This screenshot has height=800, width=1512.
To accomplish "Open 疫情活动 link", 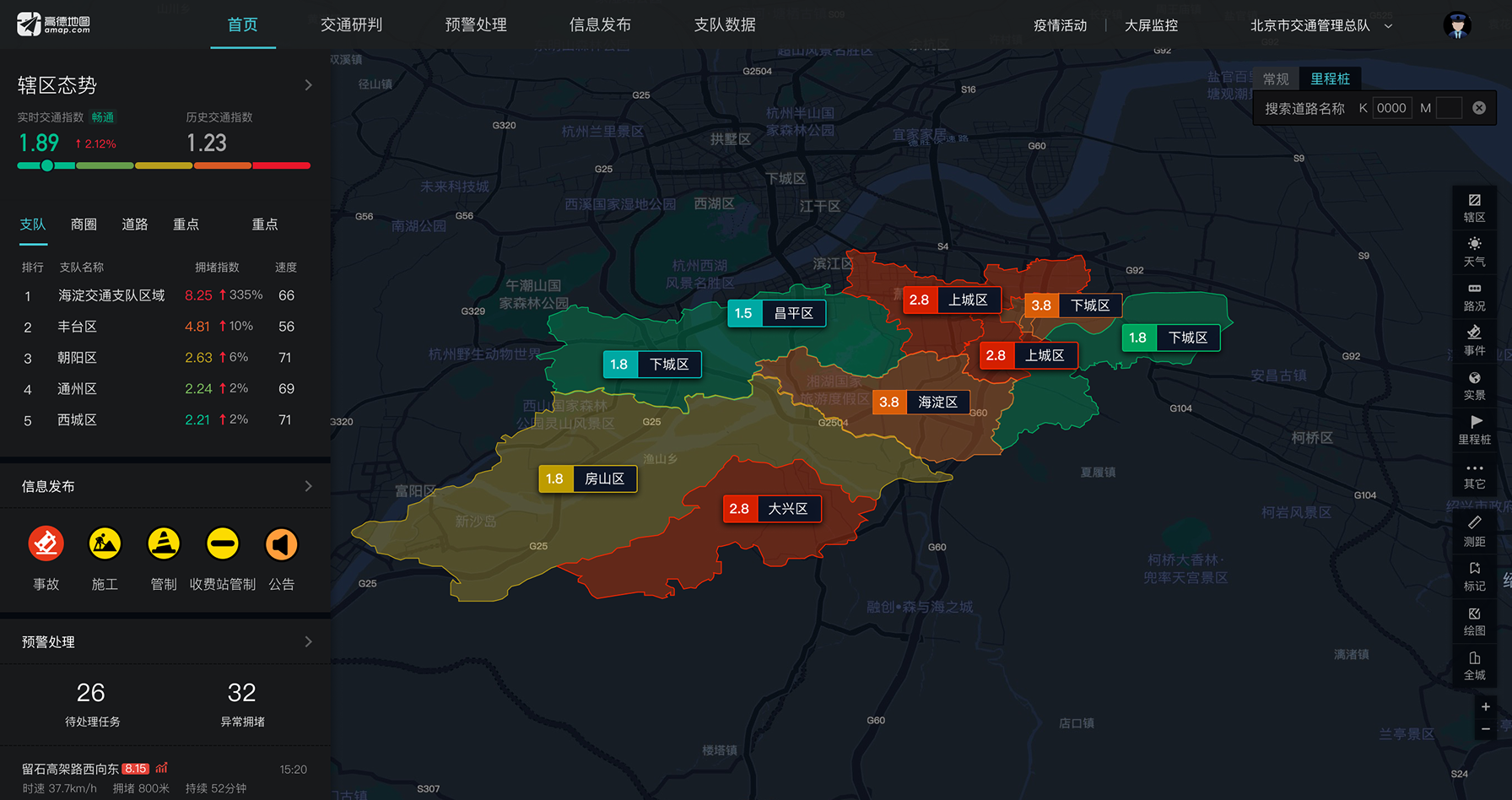I will (x=1061, y=25).
